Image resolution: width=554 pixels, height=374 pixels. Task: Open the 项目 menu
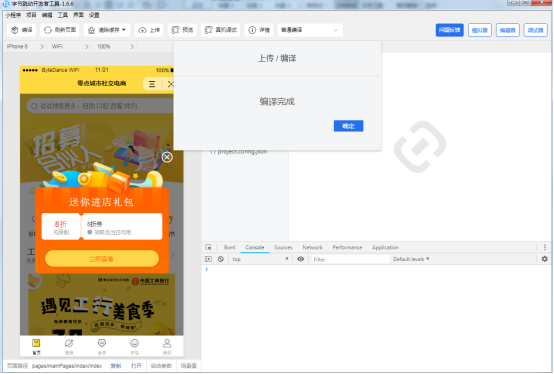tap(31, 15)
